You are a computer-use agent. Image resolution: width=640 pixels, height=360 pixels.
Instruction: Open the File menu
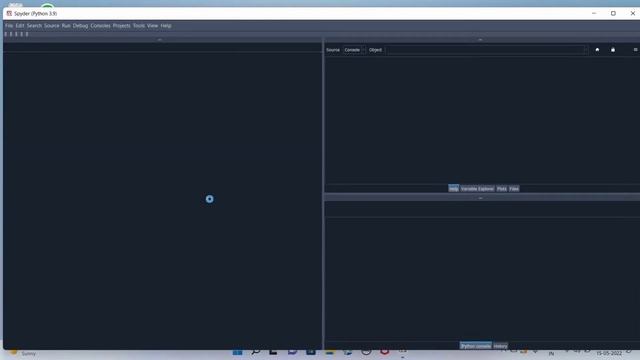pyautogui.click(x=9, y=26)
